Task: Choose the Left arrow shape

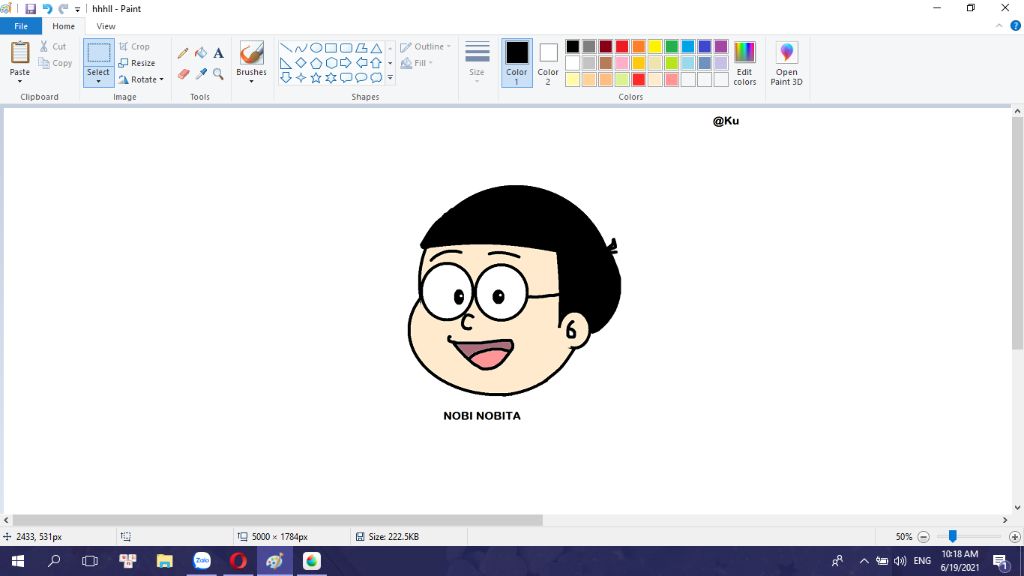Action: coord(361,63)
